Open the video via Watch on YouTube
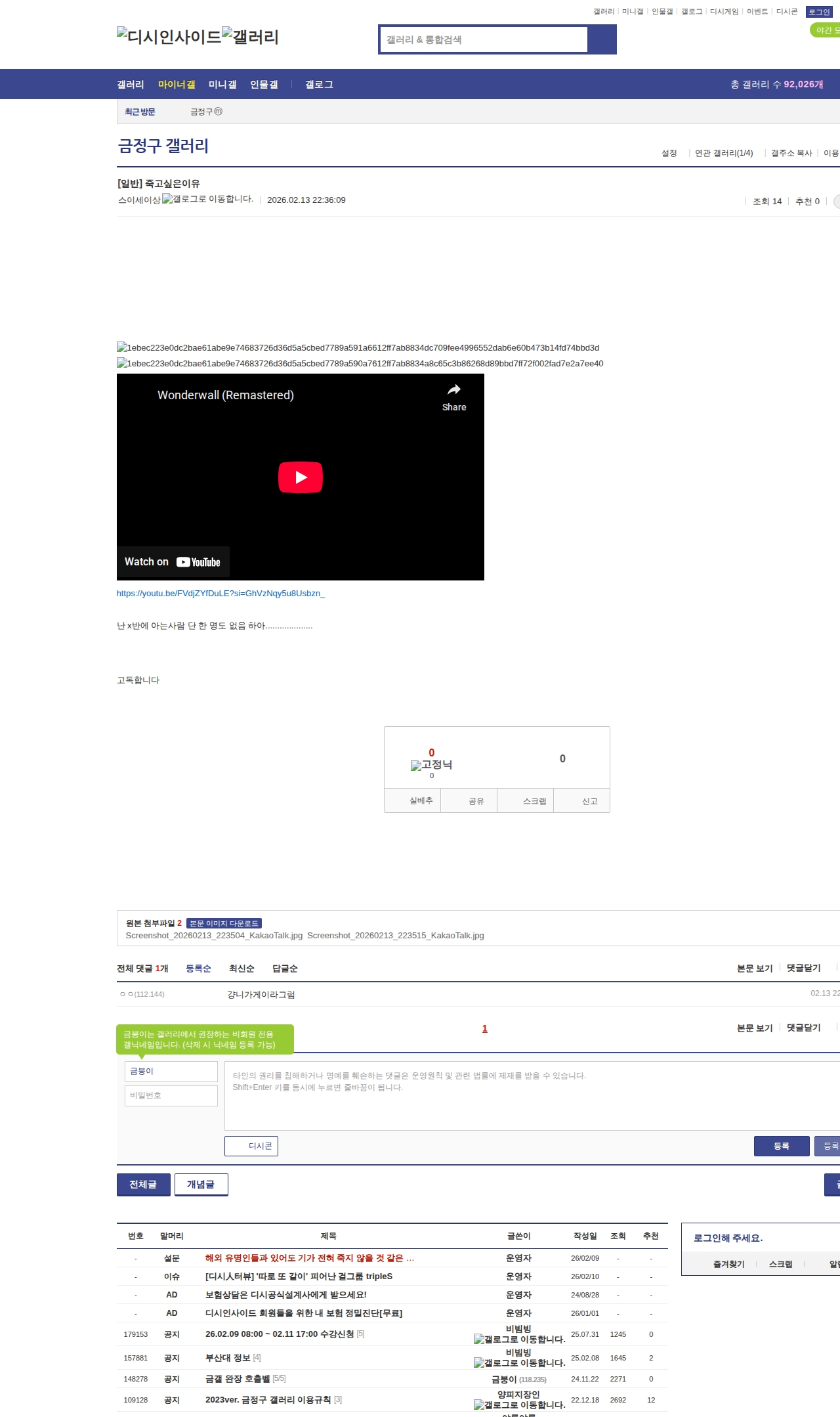This screenshot has width=840, height=1417. click(173, 562)
